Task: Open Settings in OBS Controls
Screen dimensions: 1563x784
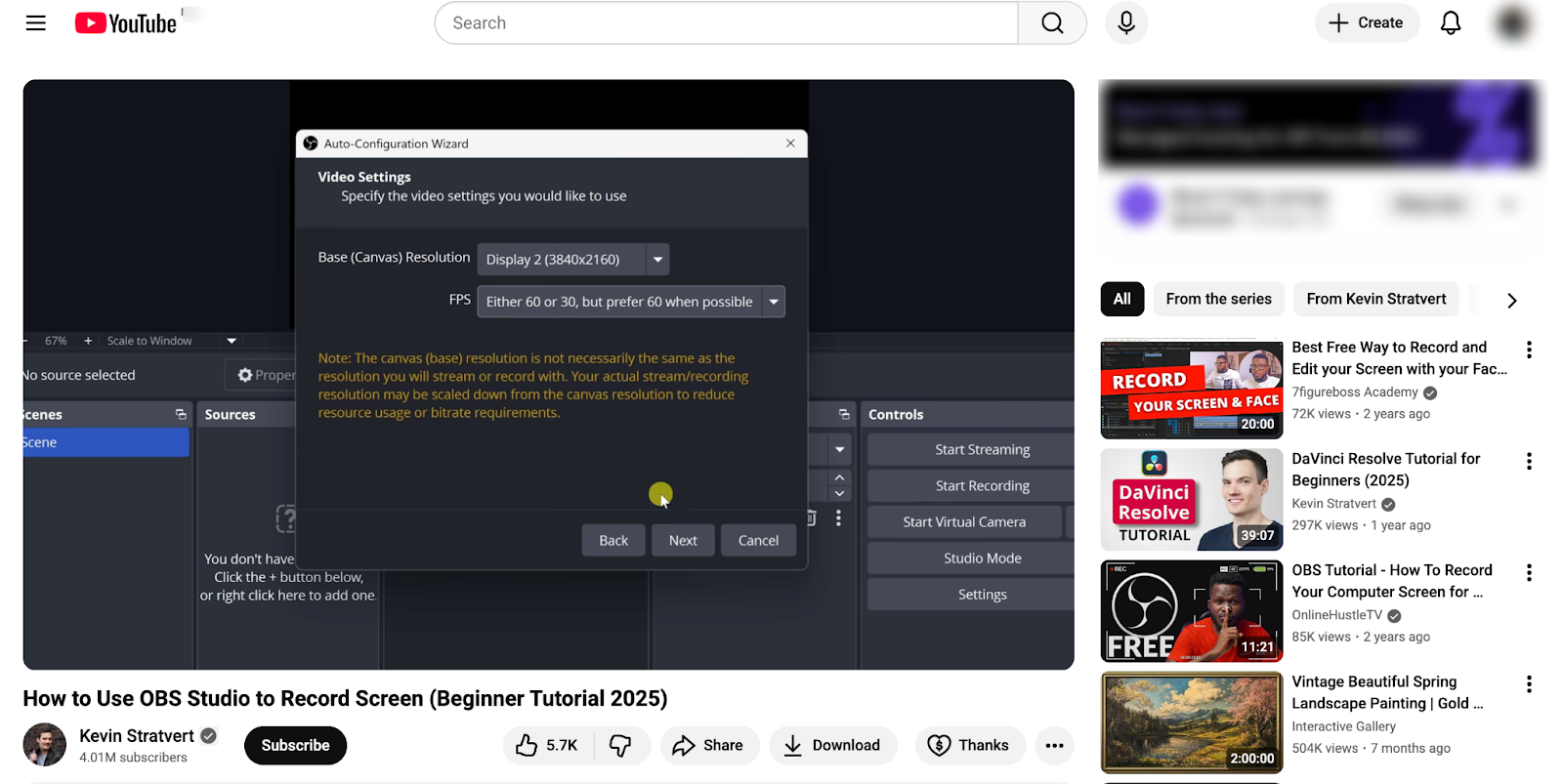Action: click(970, 594)
